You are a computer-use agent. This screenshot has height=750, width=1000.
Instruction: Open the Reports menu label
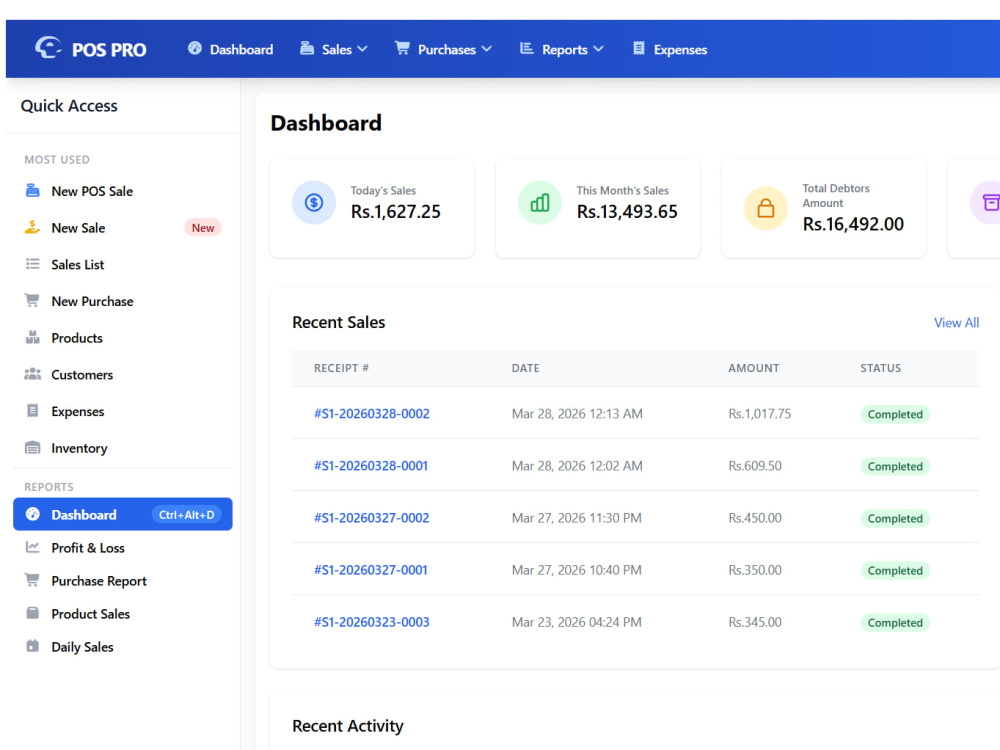(x=564, y=50)
